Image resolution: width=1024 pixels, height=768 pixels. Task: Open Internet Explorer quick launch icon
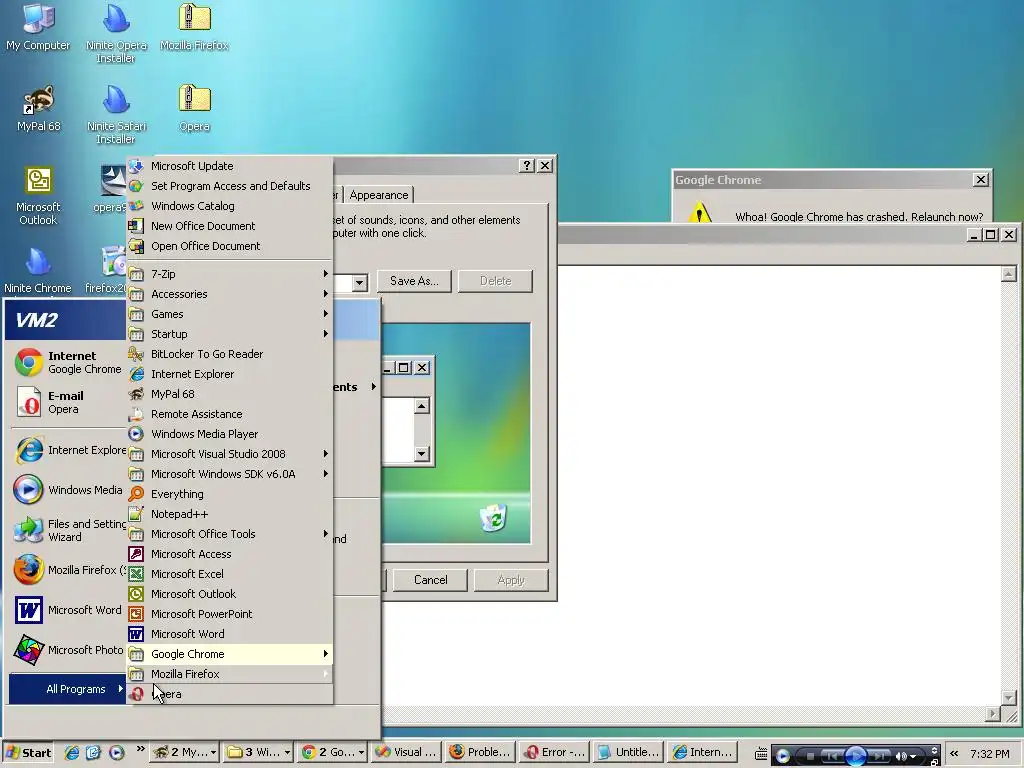[72, 752]
